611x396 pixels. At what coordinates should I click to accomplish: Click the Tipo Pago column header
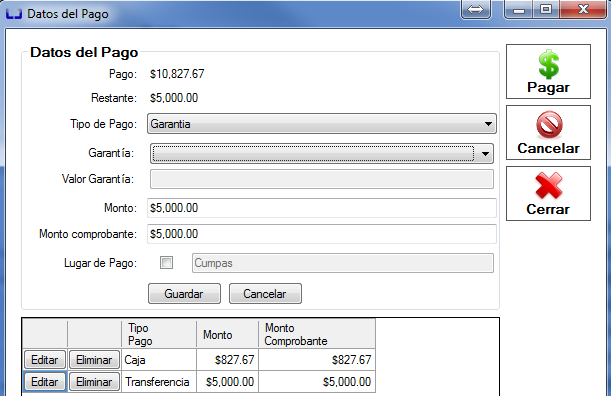159,334
